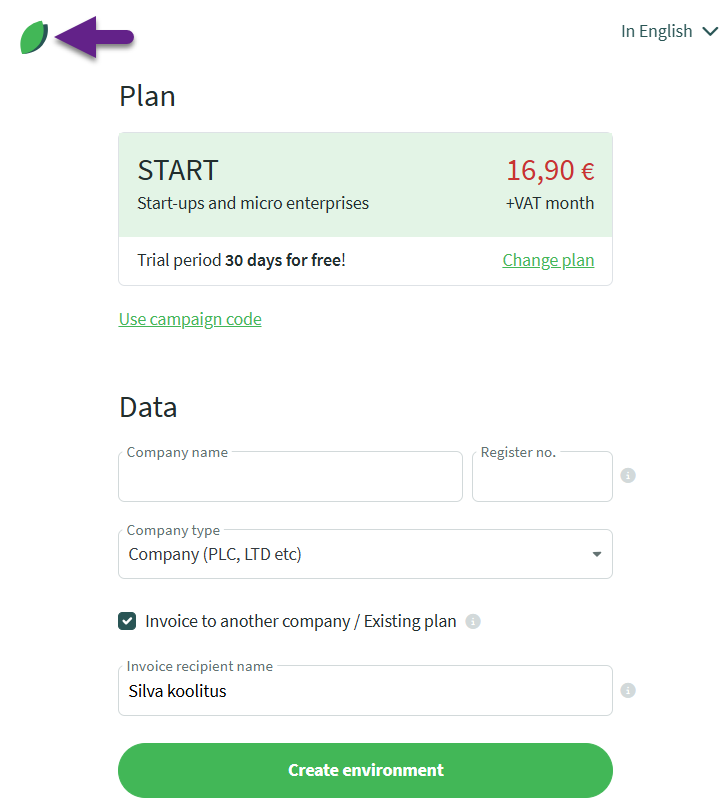
Task: Click the Company type dropdown arrow
Action: (597, 554)
